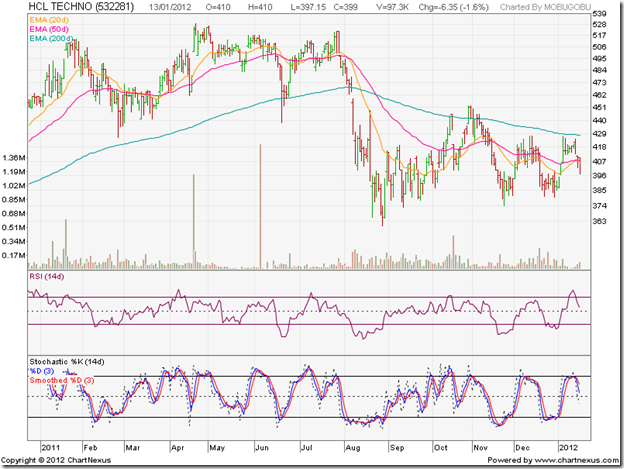Image resolution: width=624 pixels, height=469 pixels.
Task: Click the tallest volume spike in June
Action: click(260, 206)
